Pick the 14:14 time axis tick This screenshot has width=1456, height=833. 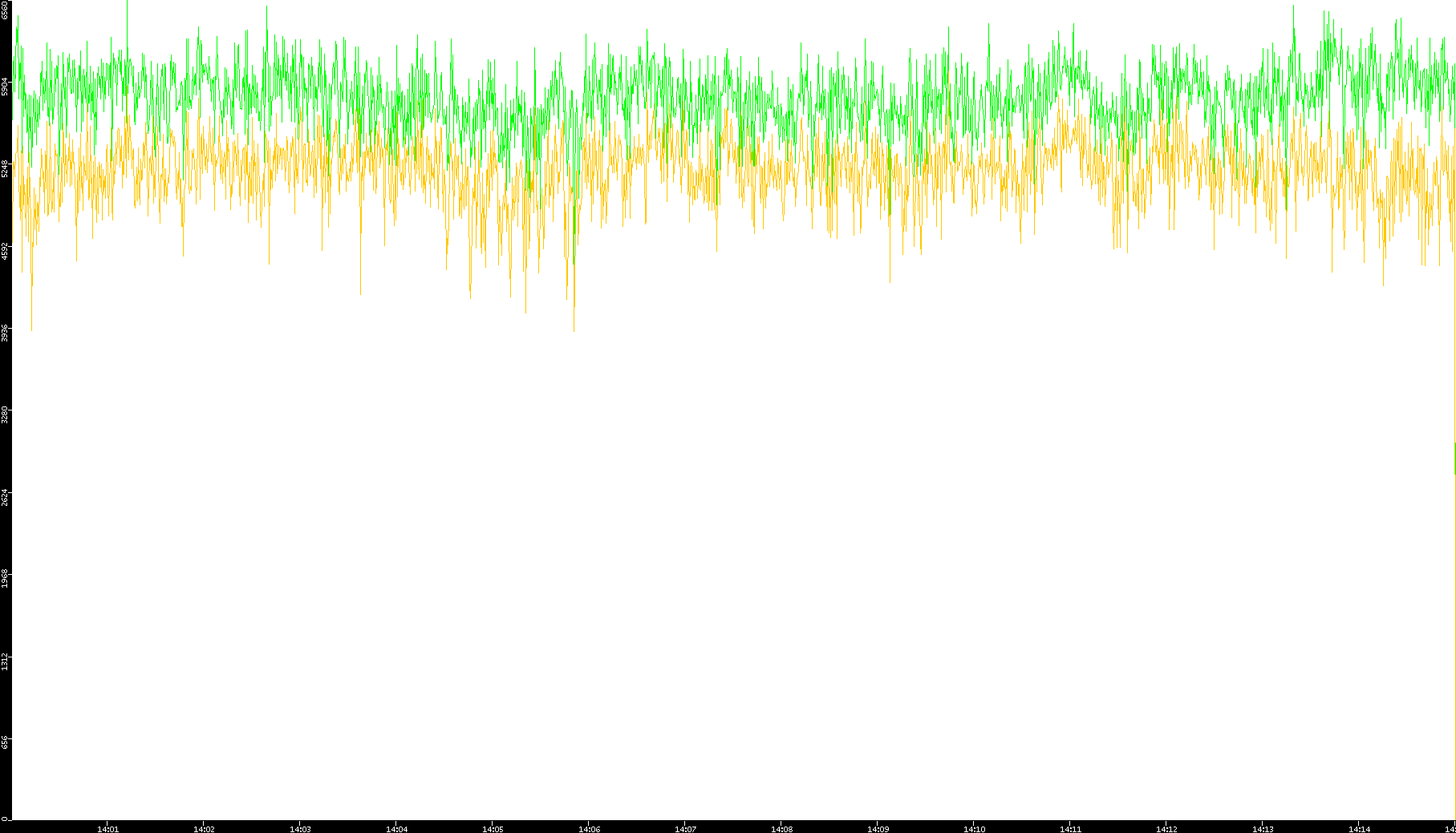[x=1359, y=828]
